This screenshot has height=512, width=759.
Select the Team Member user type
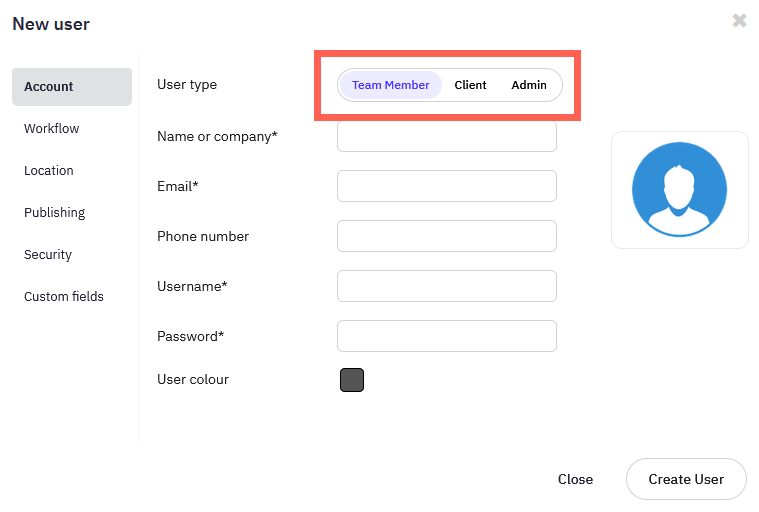[x=391, y=85]
